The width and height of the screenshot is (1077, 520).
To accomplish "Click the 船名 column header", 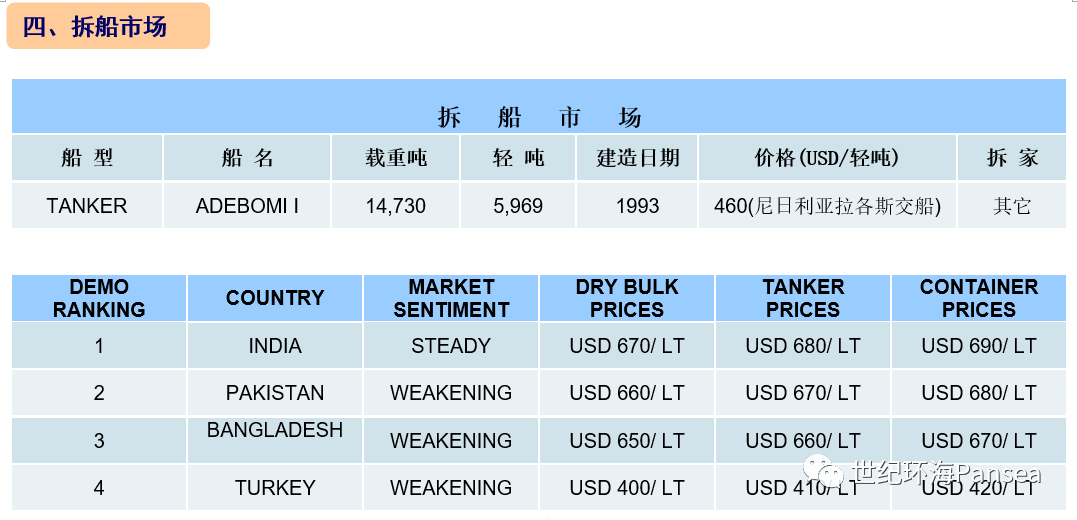I will (x=247, y=158).
